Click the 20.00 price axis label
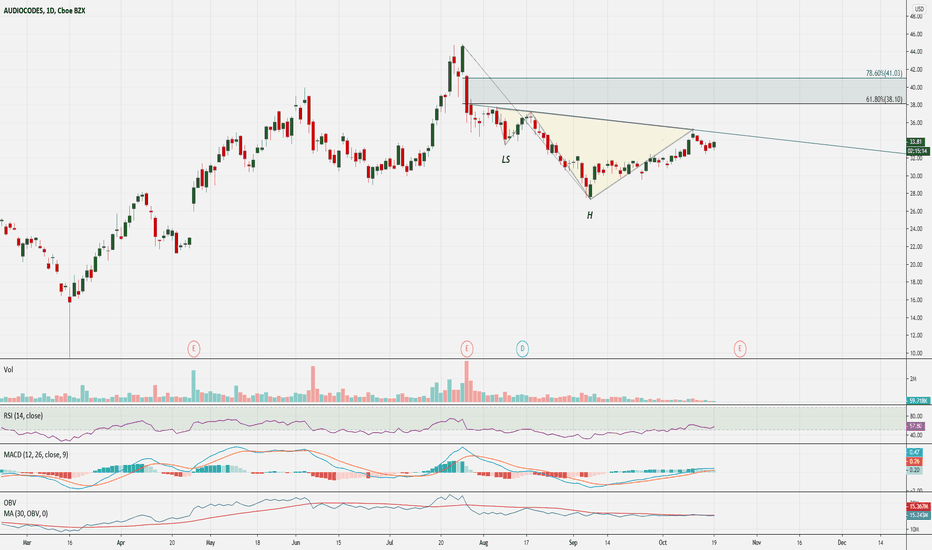The width and height of the screenshot is (932, 550). click(916, 265)
